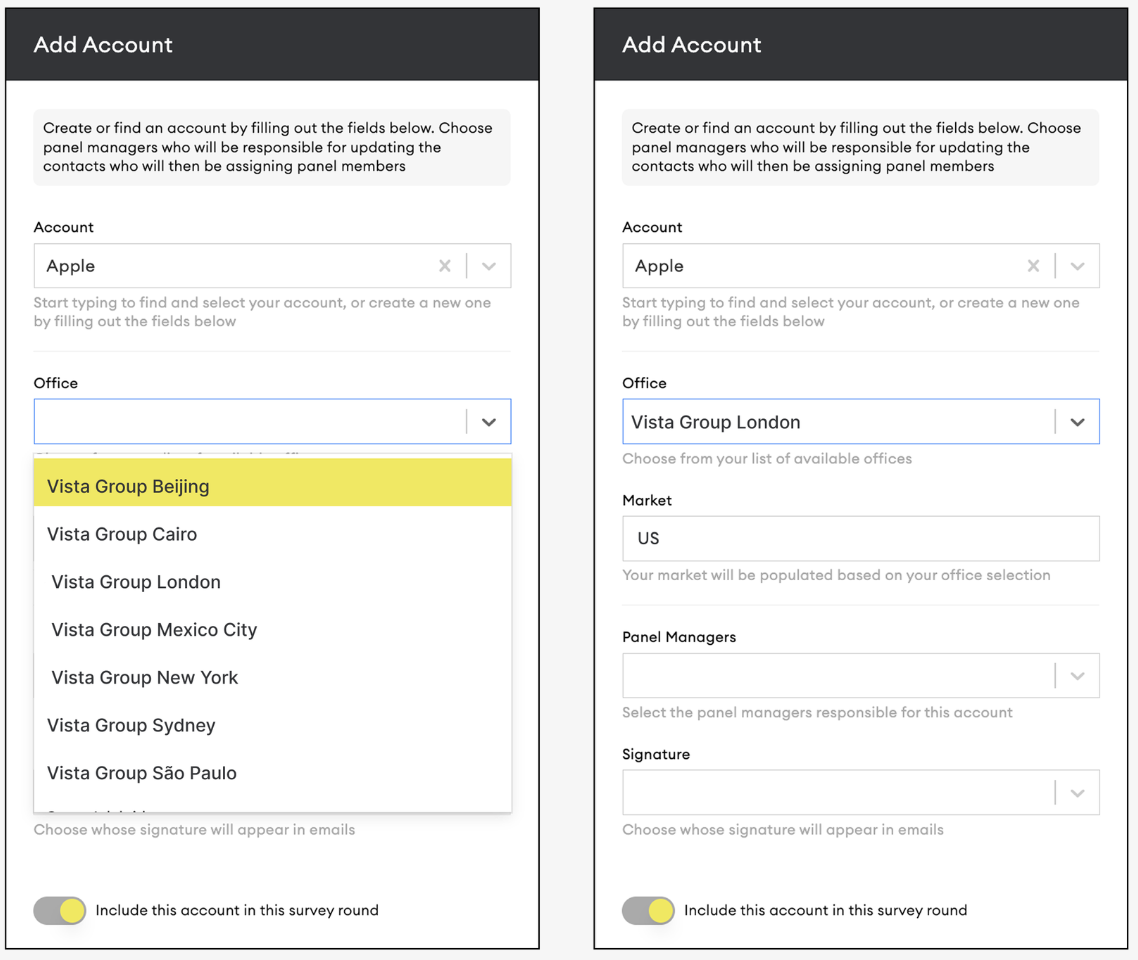Click 'Include this account in this survey round' right label
This screenshot has height=960, width=1138.
(x=826, y=911)
